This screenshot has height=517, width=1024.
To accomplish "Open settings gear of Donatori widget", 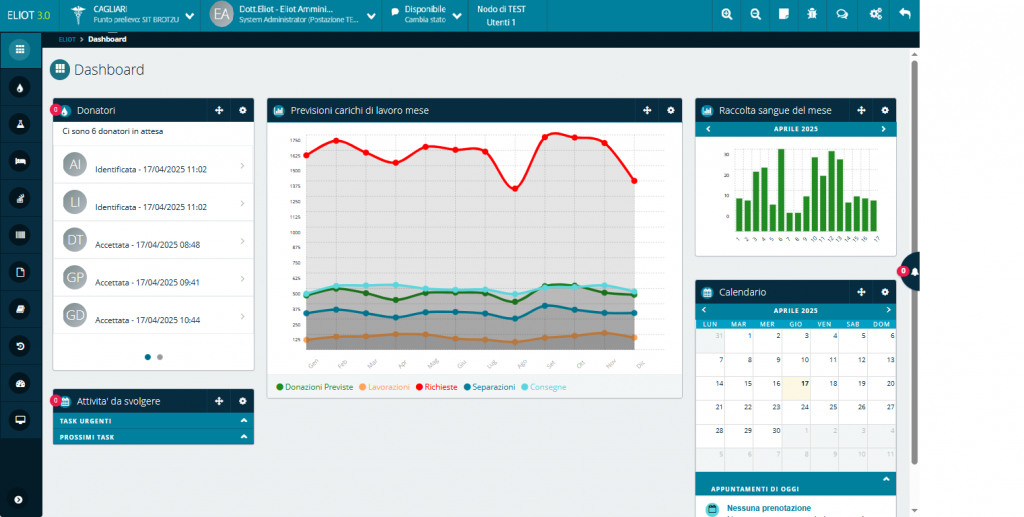I will point(242,110).
